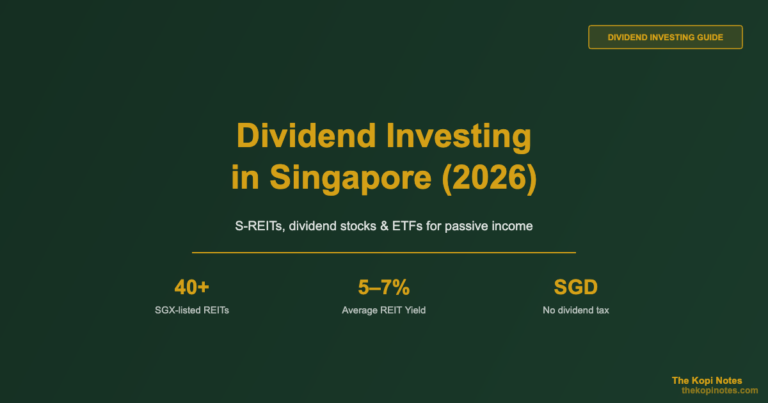
Task: Click the "Average REIT Yield" label
Action: pyautogui.click(x=384, y=310)
